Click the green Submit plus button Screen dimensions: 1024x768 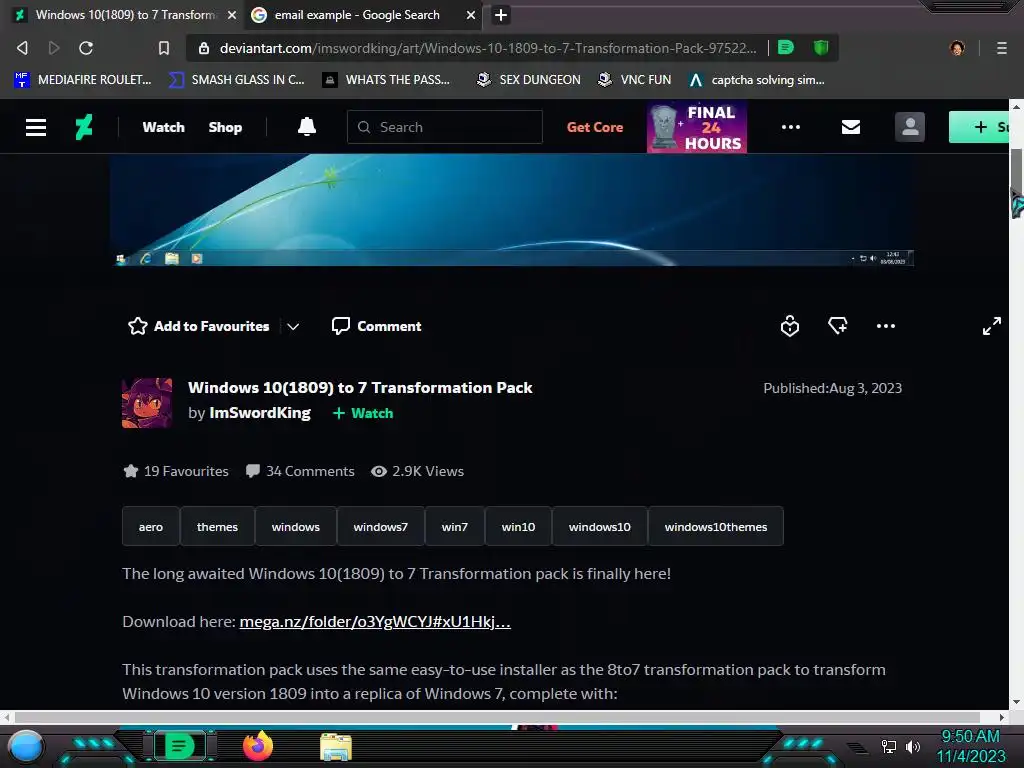(978, 127)
